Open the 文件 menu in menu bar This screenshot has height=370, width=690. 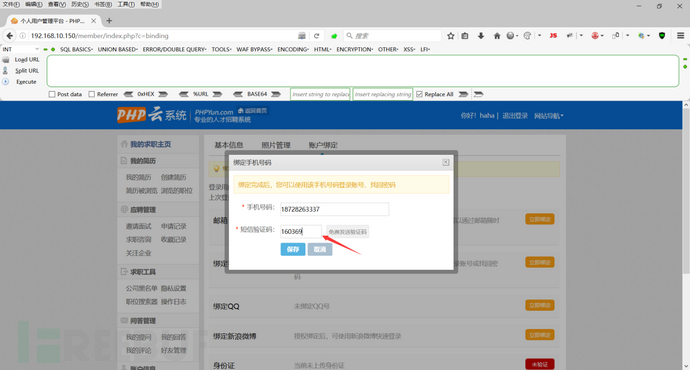coord(11,4)
